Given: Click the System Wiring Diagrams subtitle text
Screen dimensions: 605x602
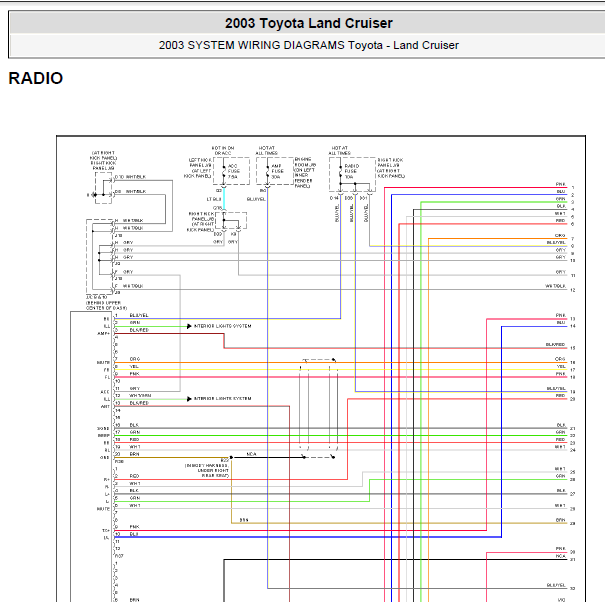Looking at the screenshot, I should (x=309, y=45).
